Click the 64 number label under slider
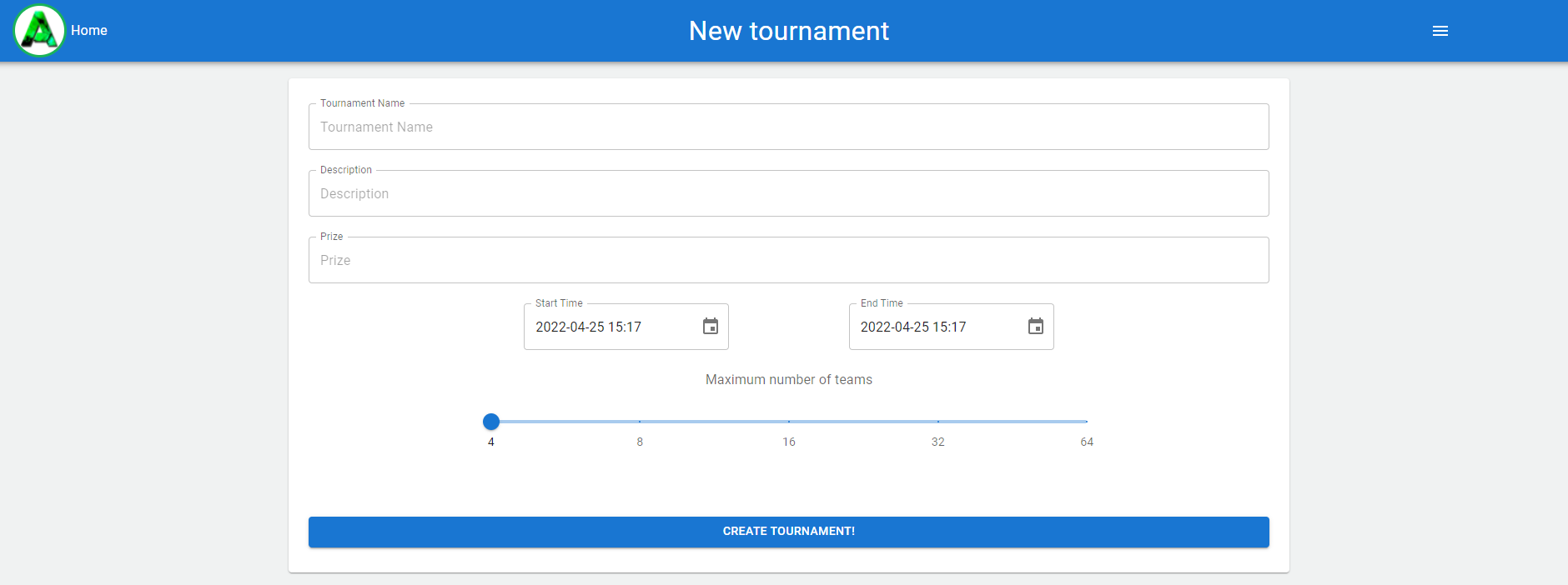The height and width of the screenshot is (585, 1568). pos(1087,442)
